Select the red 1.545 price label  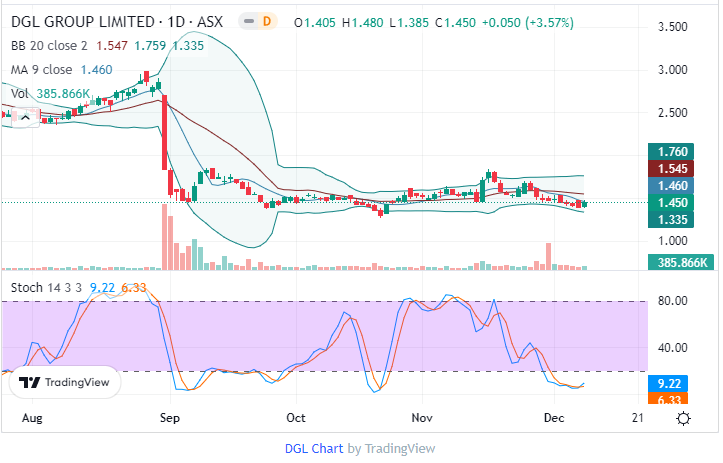coord(669,168)
